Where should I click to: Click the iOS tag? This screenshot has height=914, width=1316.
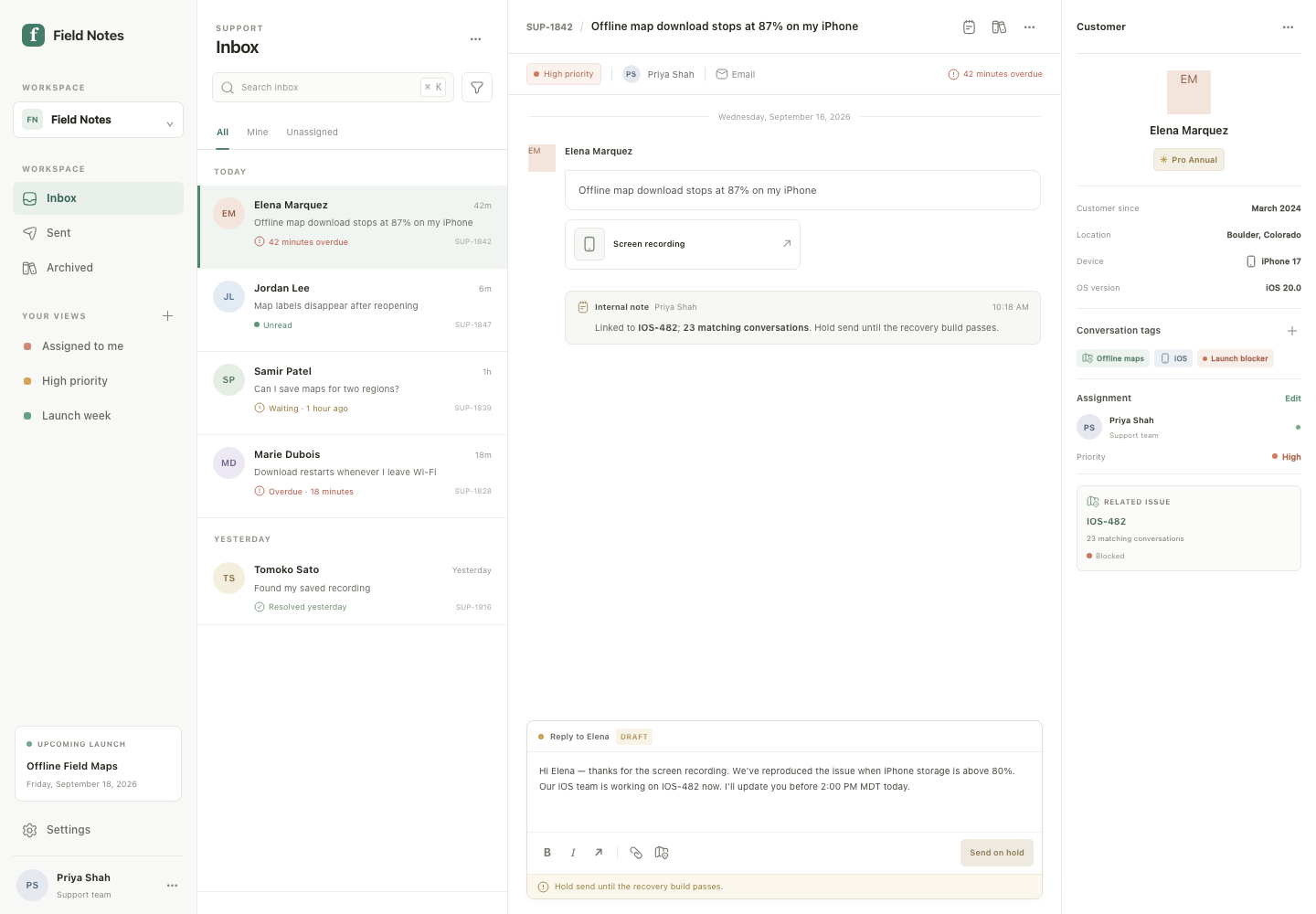[x=1173, y=358]
